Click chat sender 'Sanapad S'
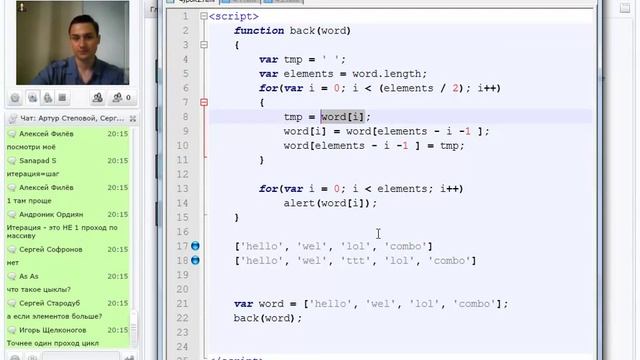Image resolution: width=640 pixels, height=360 pixels. [x=38, y=161]
